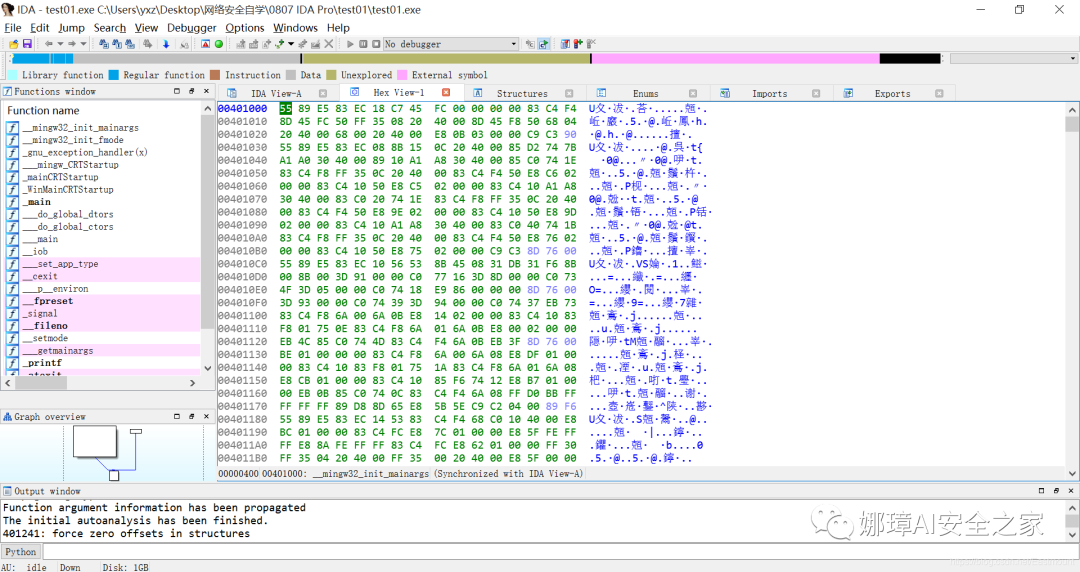The width and height of the screenshot is (1080, 572).
Task: Close the Graph overview panel
Action: point(206,416)
